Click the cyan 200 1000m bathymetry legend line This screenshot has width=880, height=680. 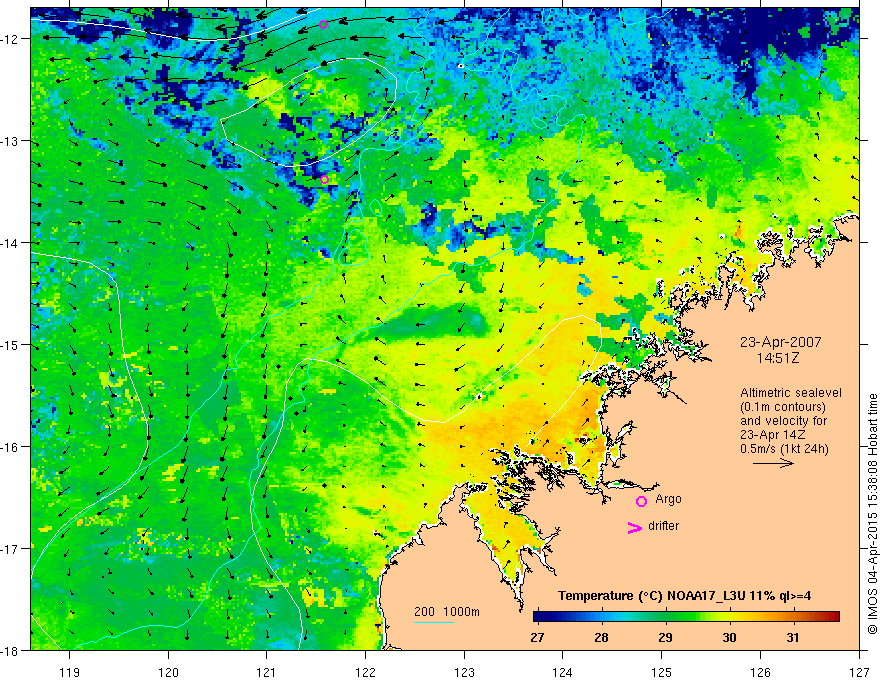pyautogui.click(x=434, y=622)
